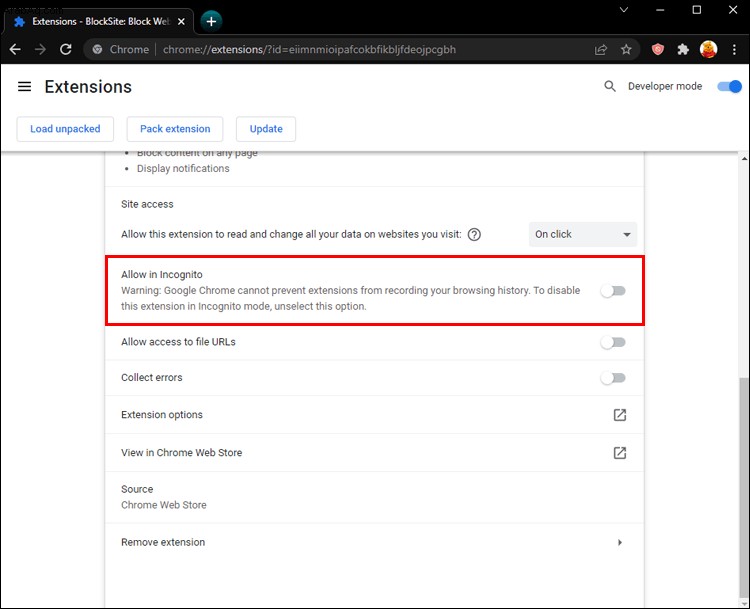The image size is (750, 609).
Task: Click the Allow access to file URLs label
Action: point(178,342)
